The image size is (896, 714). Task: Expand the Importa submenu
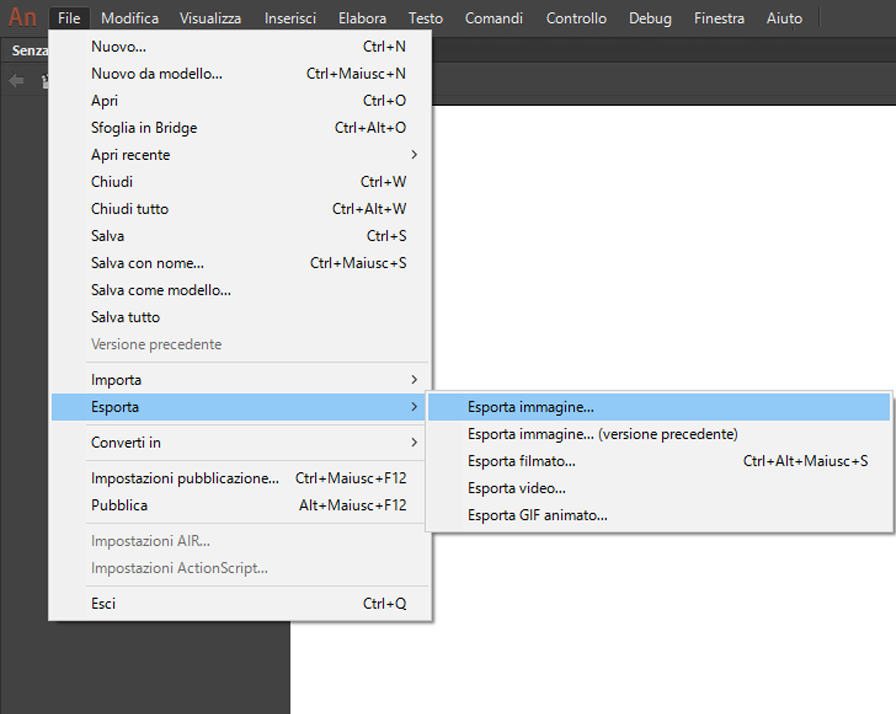[x=116, y=379]
